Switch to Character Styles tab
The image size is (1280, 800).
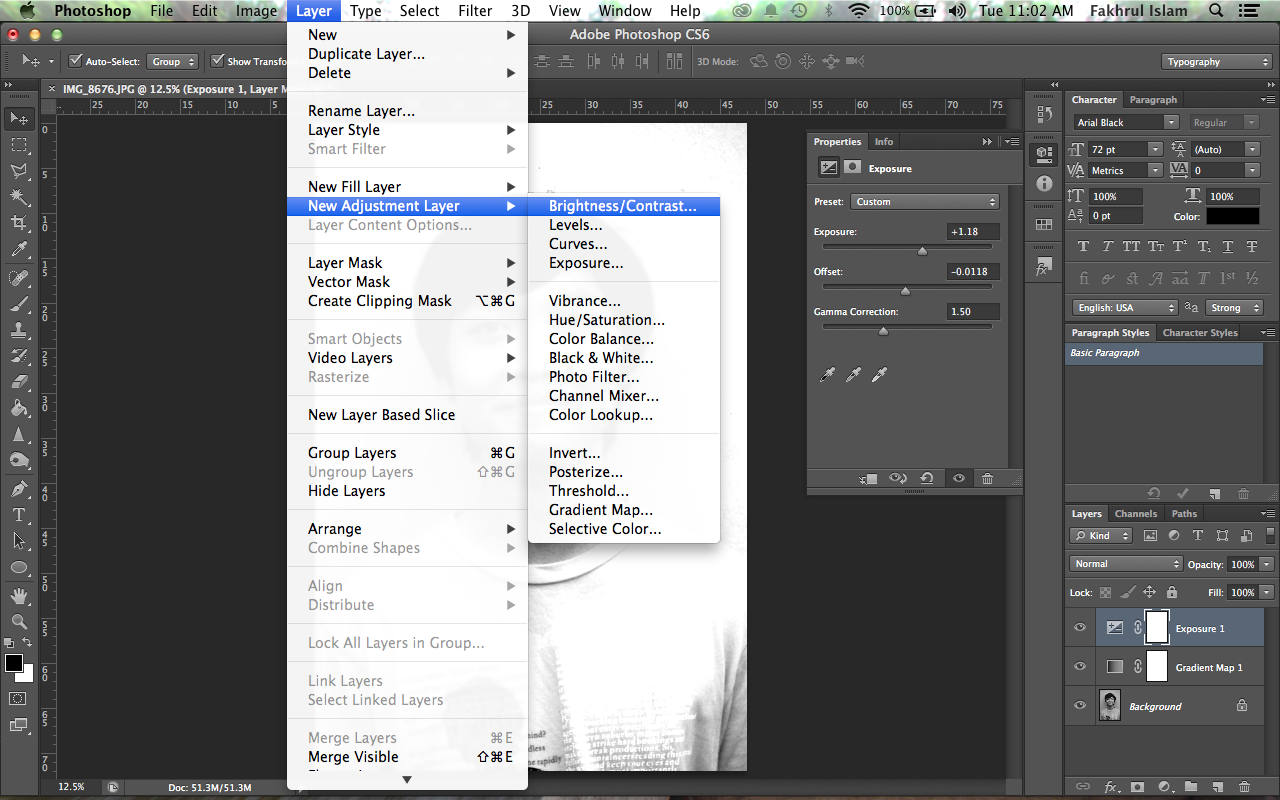[x=1200, y=333]
